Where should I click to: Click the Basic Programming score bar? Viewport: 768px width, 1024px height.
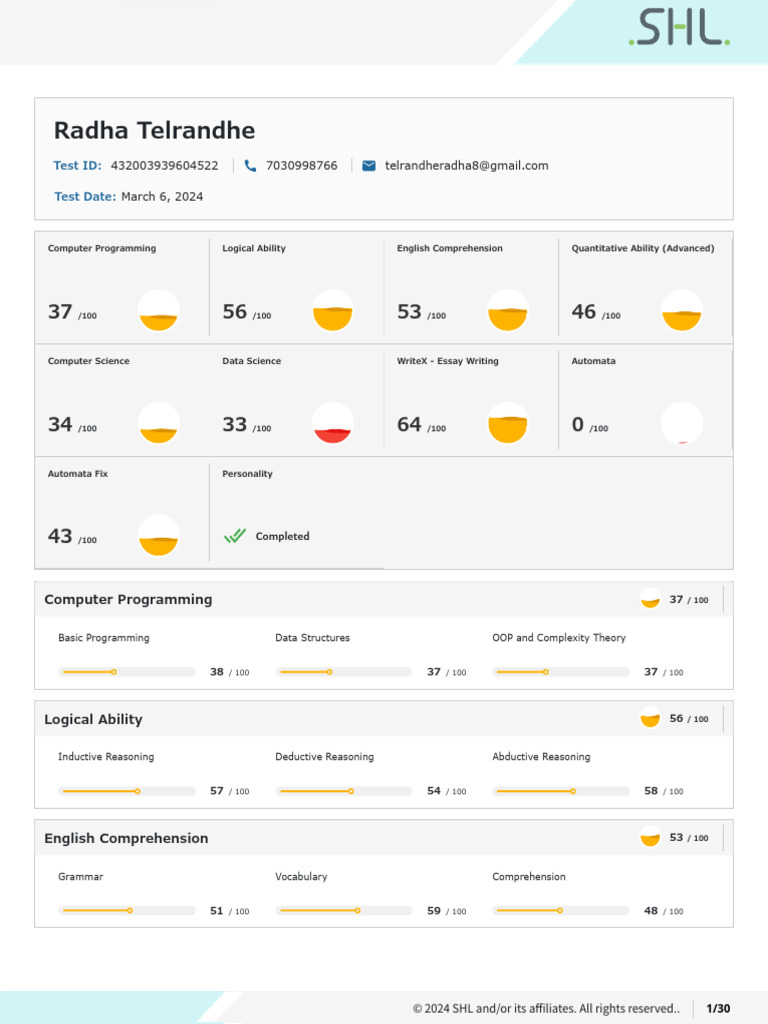tap(127, 672)
